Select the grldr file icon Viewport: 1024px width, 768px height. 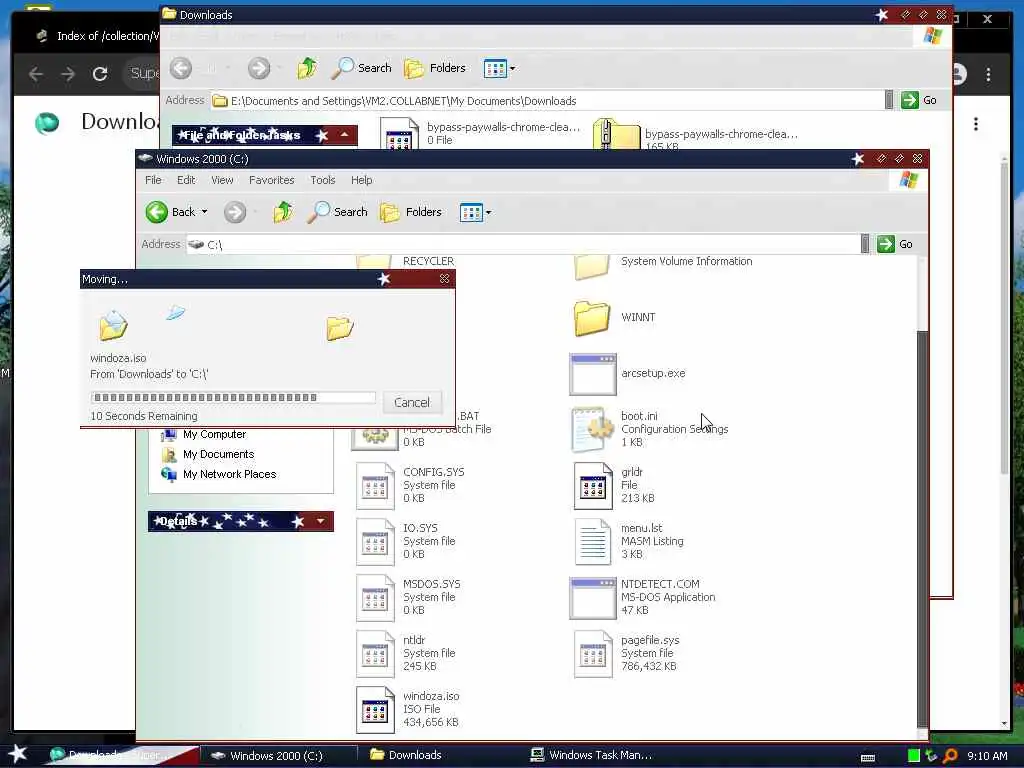pyautogui.click(x=592, y=486)
